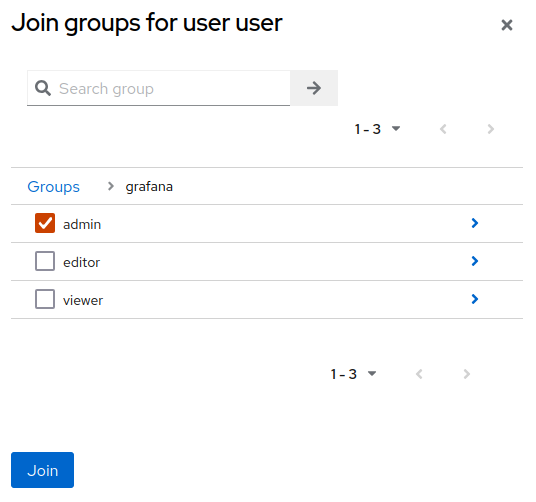Submit group search with arrow button
This screenshot has height=502, width=536.
click(314, 88)
